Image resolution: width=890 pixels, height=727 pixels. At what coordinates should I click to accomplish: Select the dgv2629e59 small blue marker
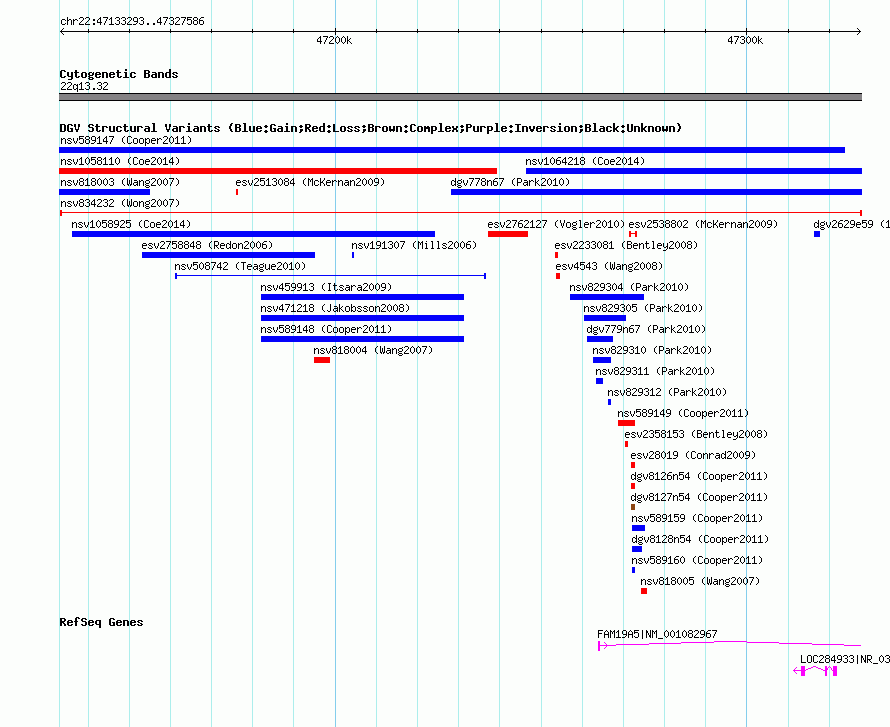click(817, 234)
